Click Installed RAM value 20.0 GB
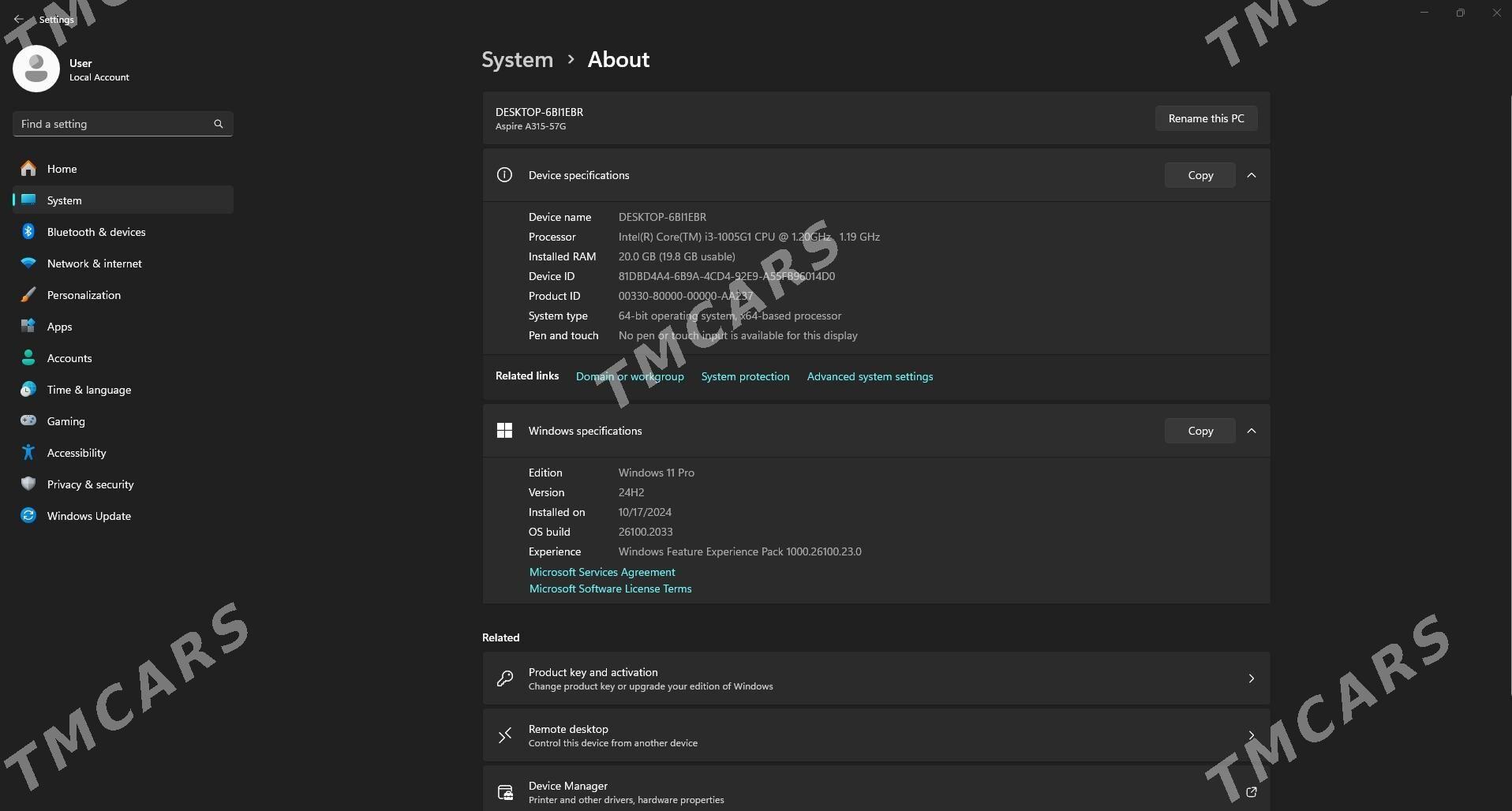 676,256
